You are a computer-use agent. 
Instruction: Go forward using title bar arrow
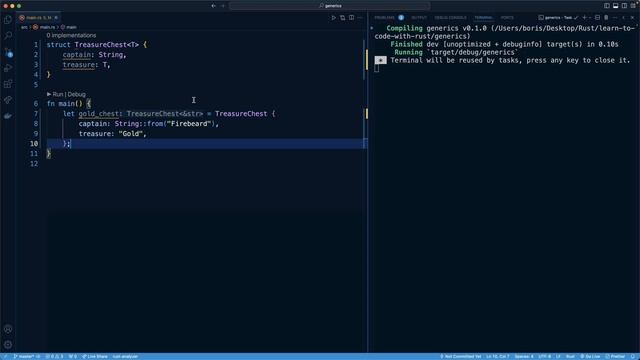pos(223,6)
